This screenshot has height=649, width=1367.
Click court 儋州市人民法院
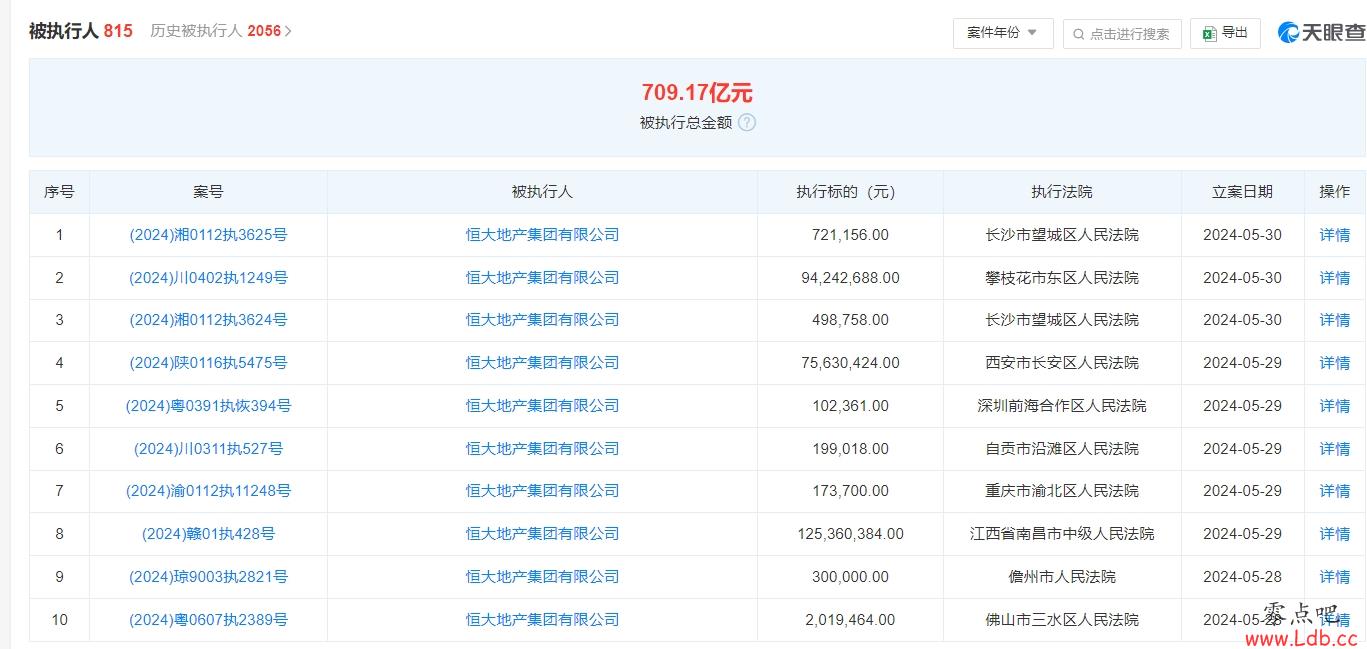pos(1062,577)
